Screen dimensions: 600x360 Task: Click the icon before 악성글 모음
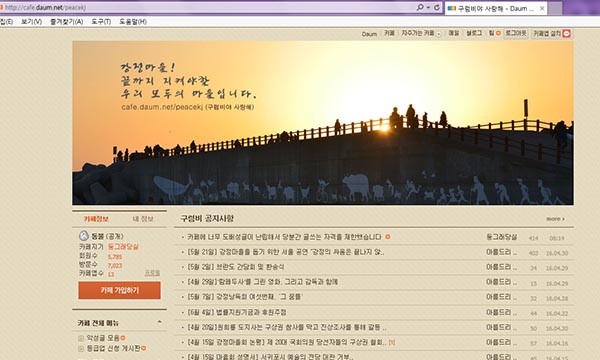[x=81, y=338]
